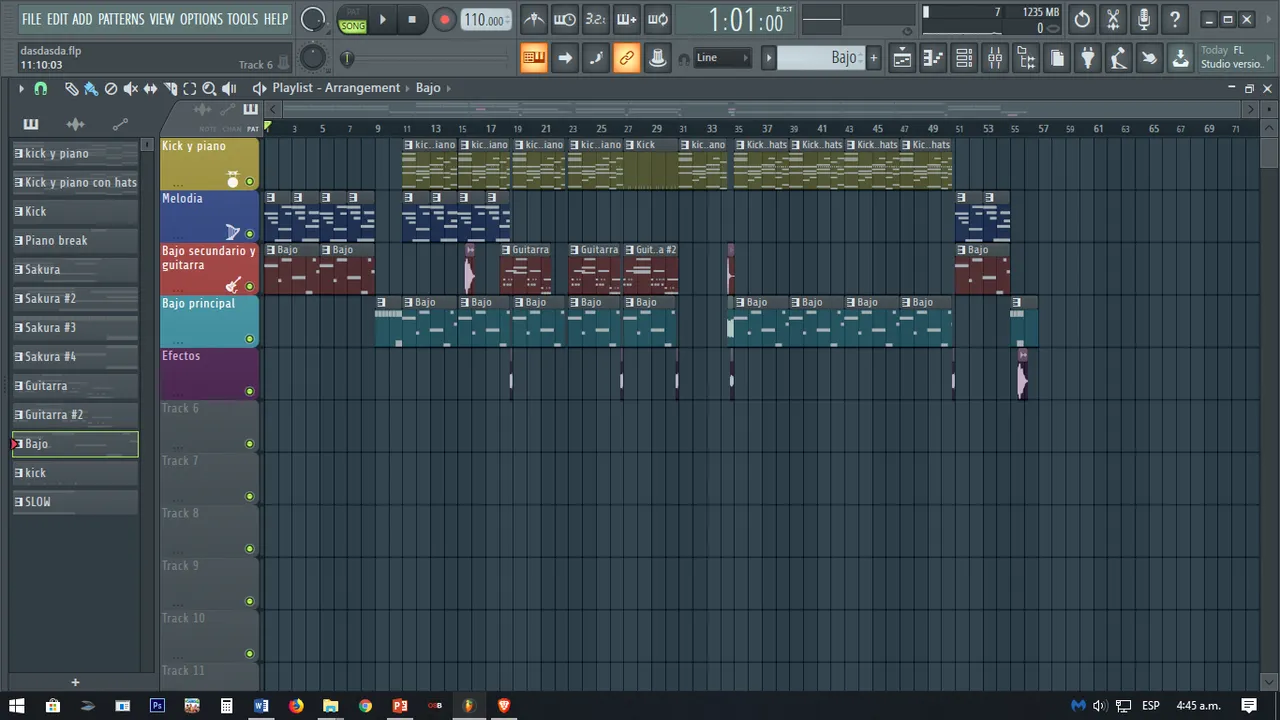Open the ADD menu
1280x720 pixels.
click(x=82, y=19)
